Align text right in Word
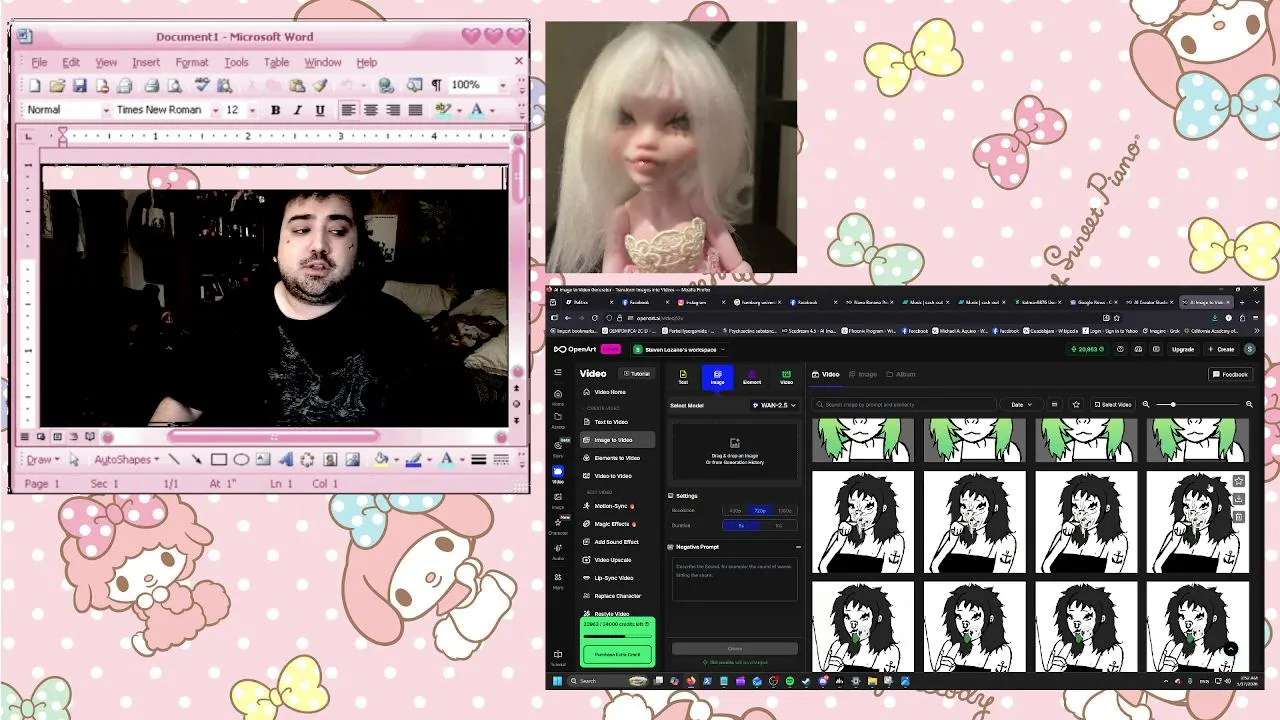This screenshot has height=720, width=1280. (393, 110)
